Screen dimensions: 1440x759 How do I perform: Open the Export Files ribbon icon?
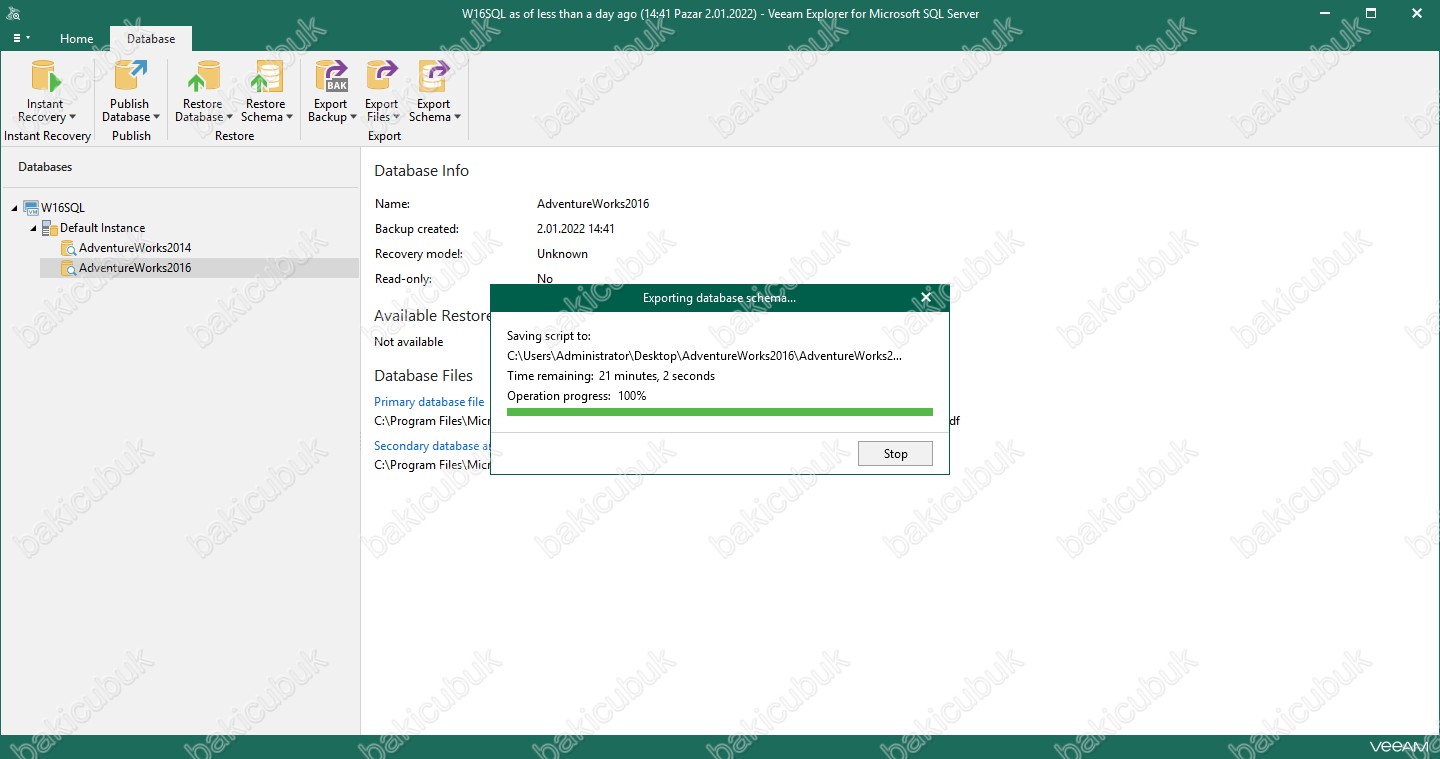coord(381,77)
